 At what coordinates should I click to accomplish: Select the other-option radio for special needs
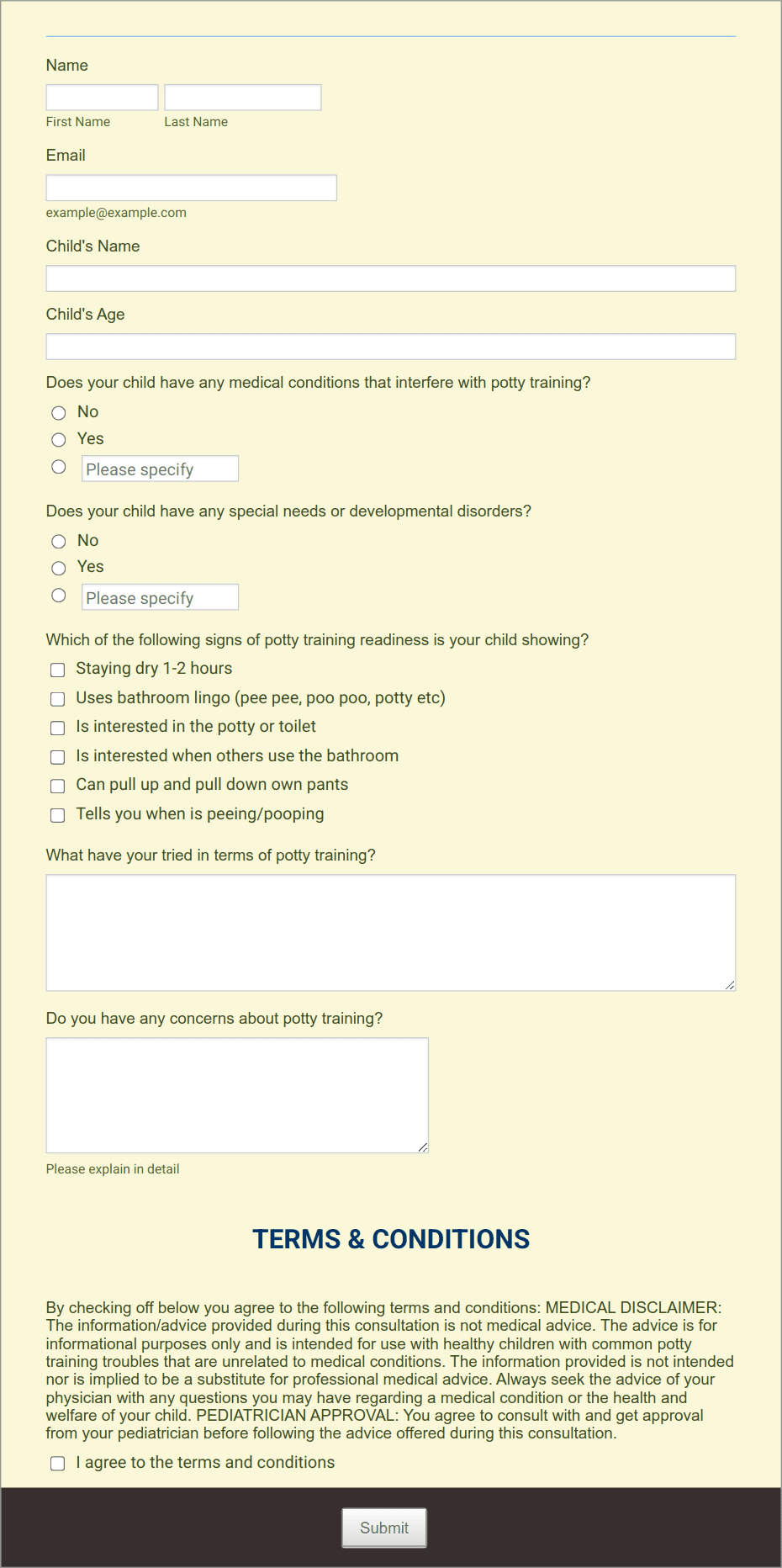point(59,596)
